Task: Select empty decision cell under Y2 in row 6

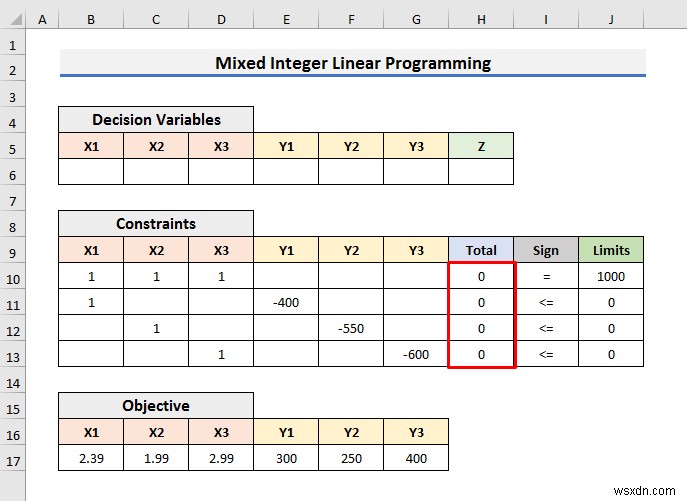Action: [351, 171]
